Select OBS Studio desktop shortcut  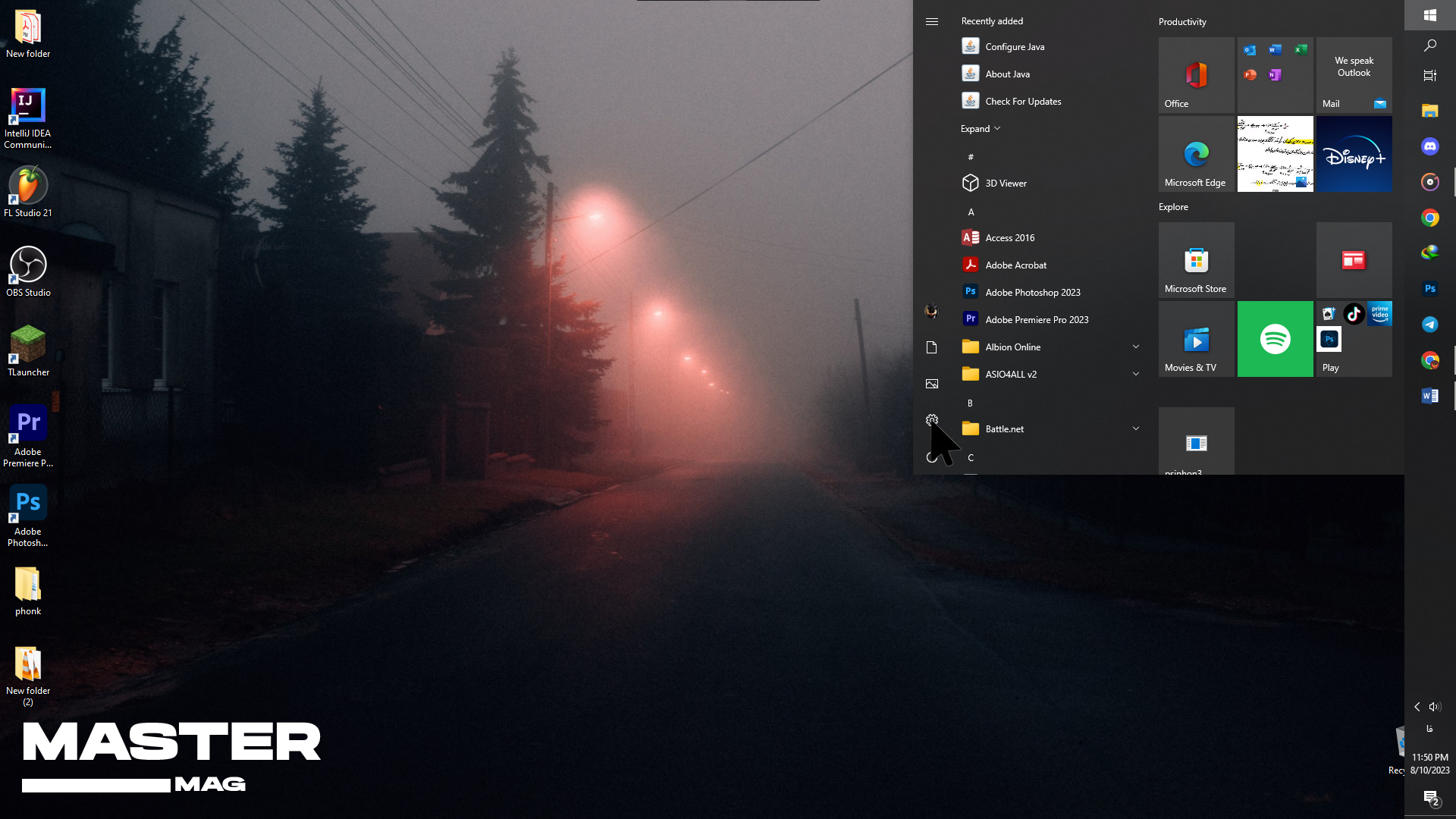click(x=28, y=271)
